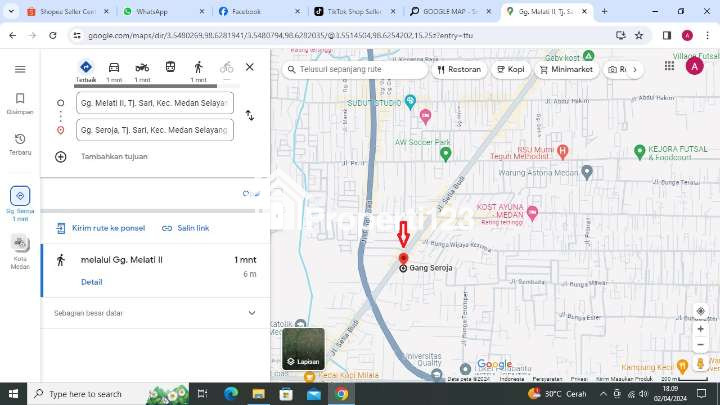Click KOST AYUNA MEDAN marker

[x=532, y=213]
